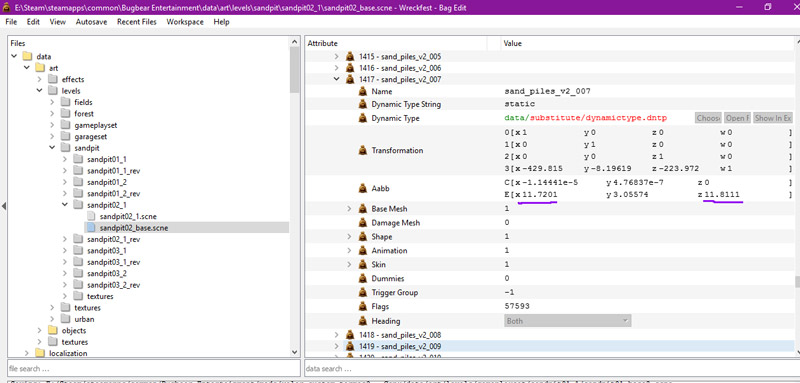The height and width of the screenshot is (383, 800).
Task: Open the View menu
Action: pyautogui.click(x=58, y=22)
